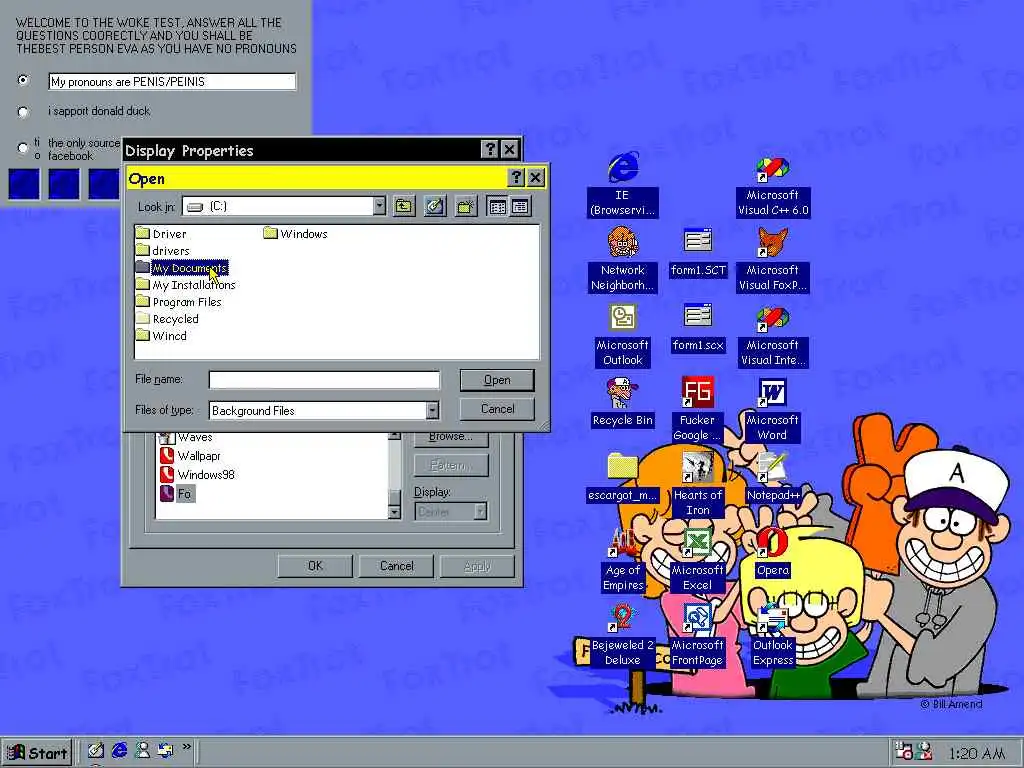Click the taskbar clock showing 1:20 AM
Screen dimensions: 1024x768
click(x=976, y=754)
